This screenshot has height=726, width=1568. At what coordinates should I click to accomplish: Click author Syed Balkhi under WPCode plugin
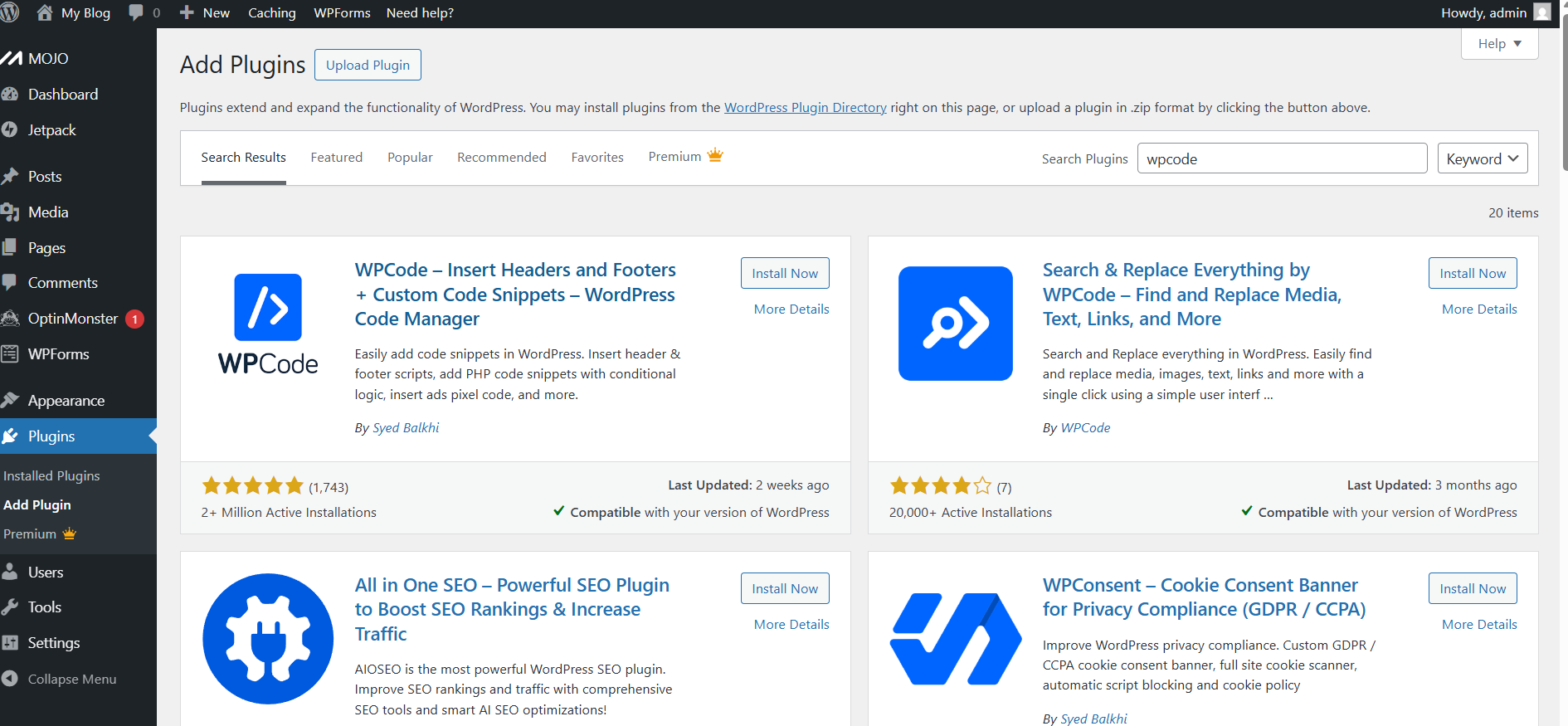tap(406, 427)
